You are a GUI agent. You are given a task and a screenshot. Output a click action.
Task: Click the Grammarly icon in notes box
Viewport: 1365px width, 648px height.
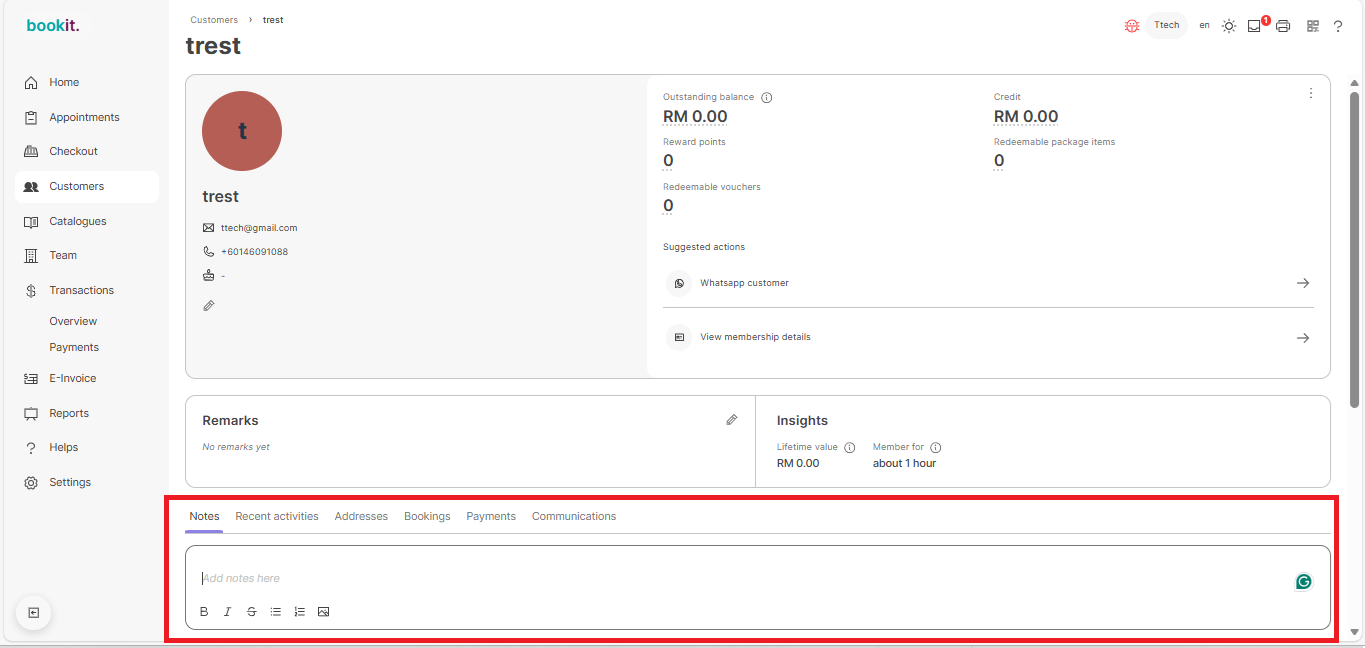tap(1303, 582)
